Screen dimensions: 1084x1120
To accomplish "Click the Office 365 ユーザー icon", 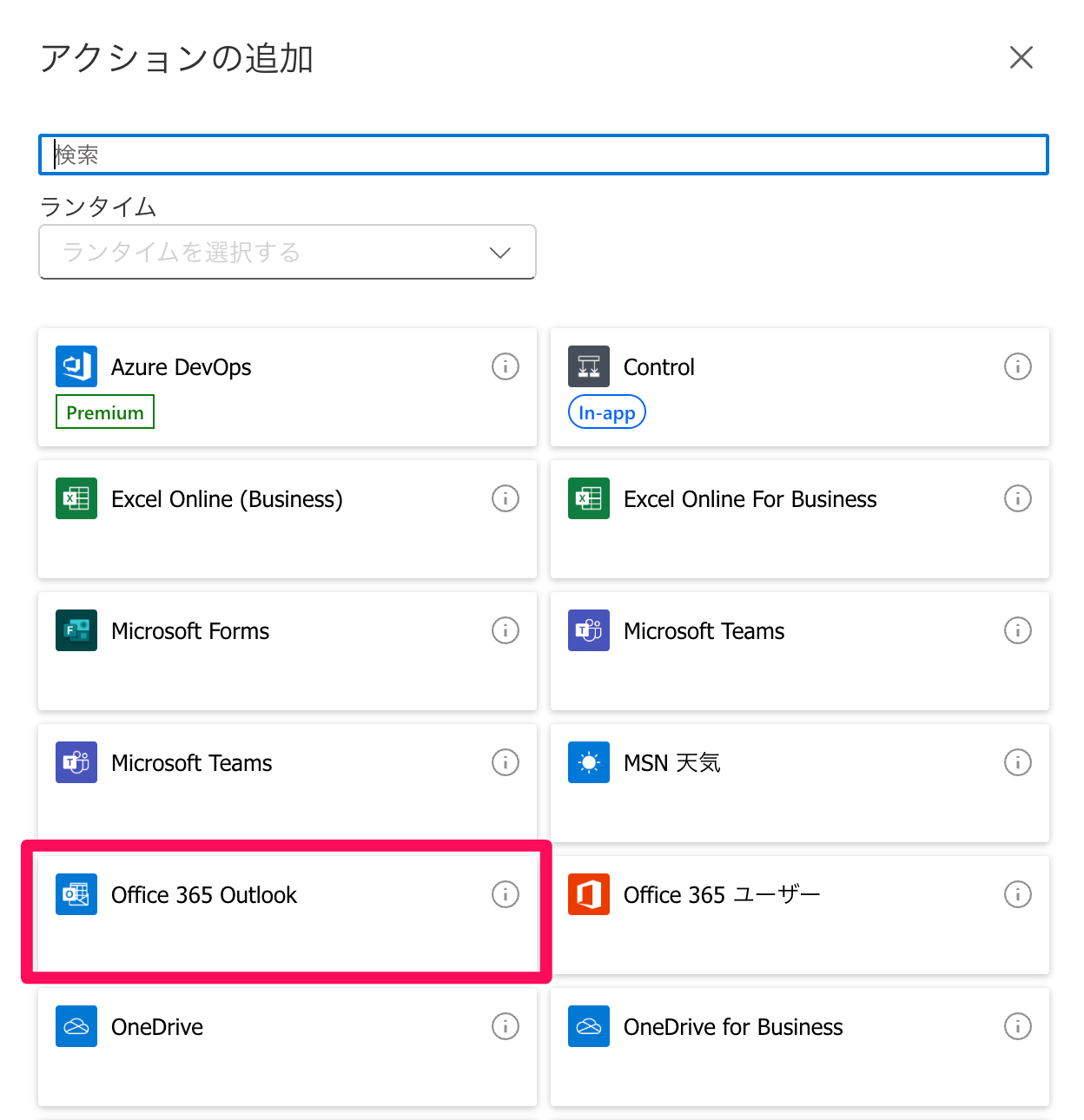I will coord(589,894).
